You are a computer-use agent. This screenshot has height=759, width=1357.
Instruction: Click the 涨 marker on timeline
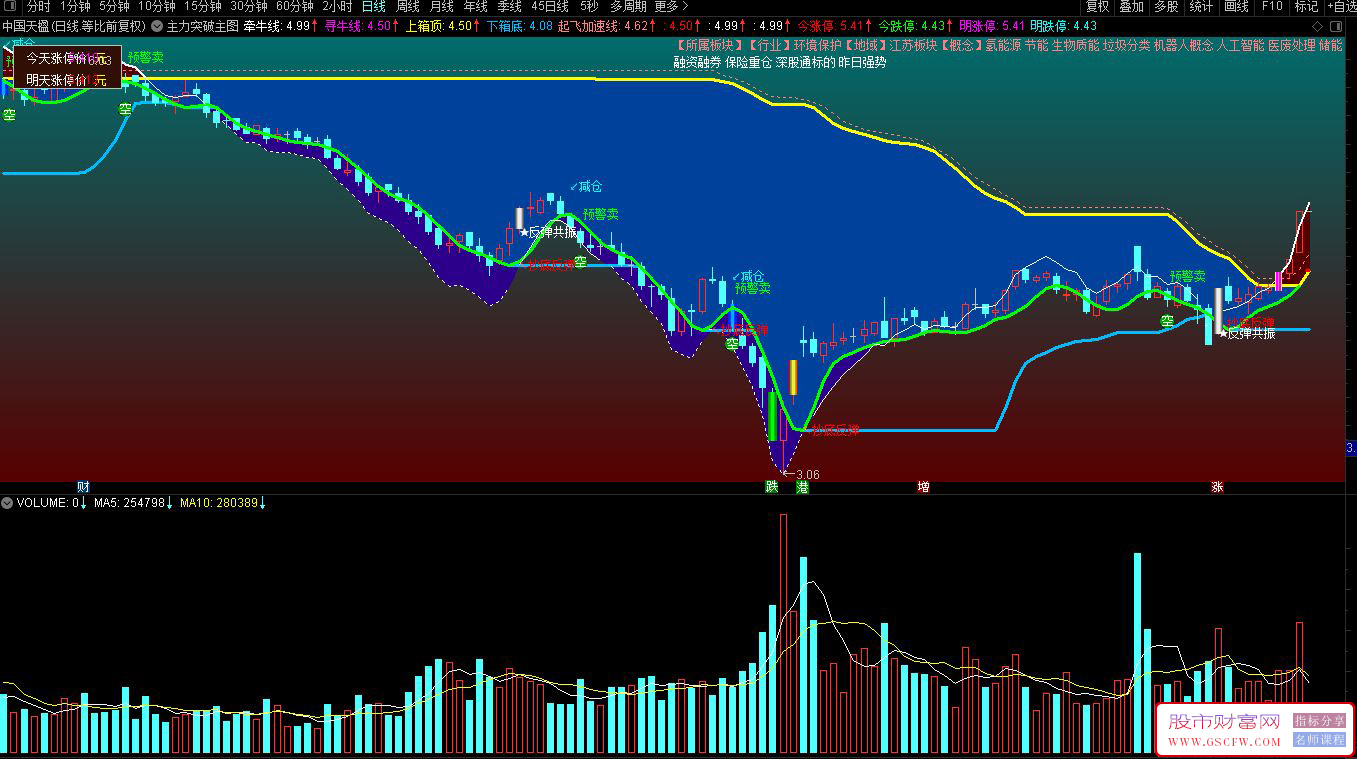tap(1217, 487)
